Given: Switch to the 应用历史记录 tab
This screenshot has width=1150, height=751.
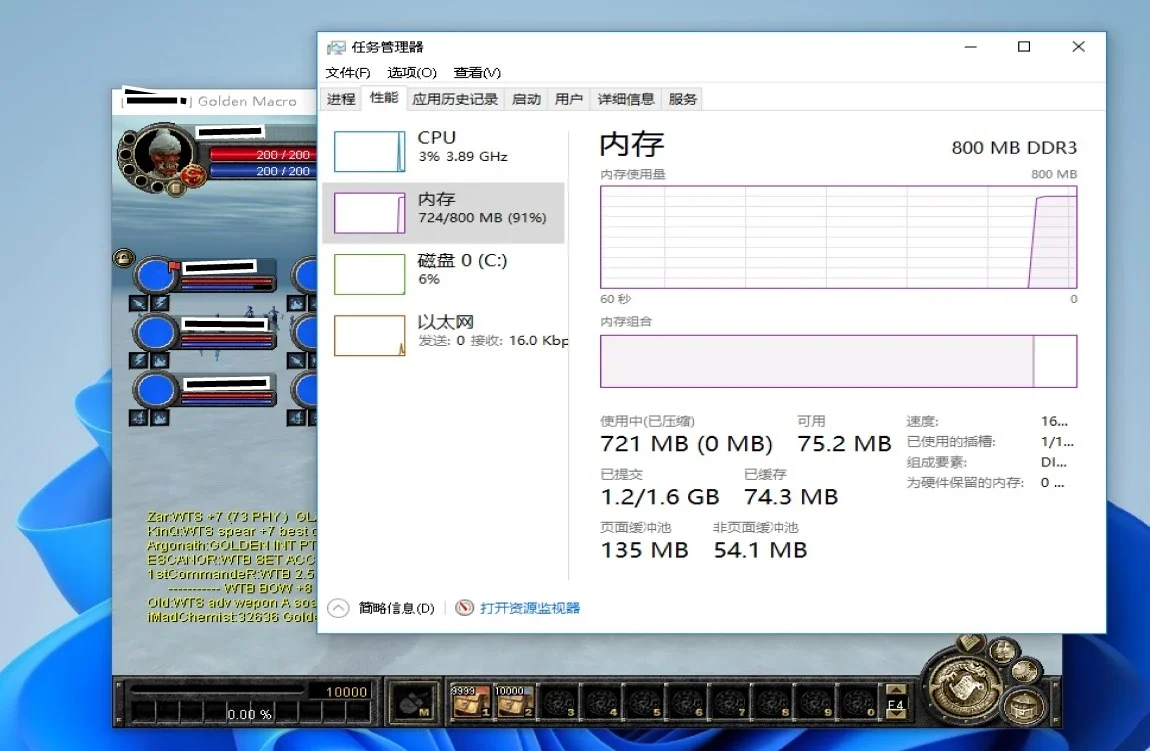Looking at the screenshot, I should 455,99.
